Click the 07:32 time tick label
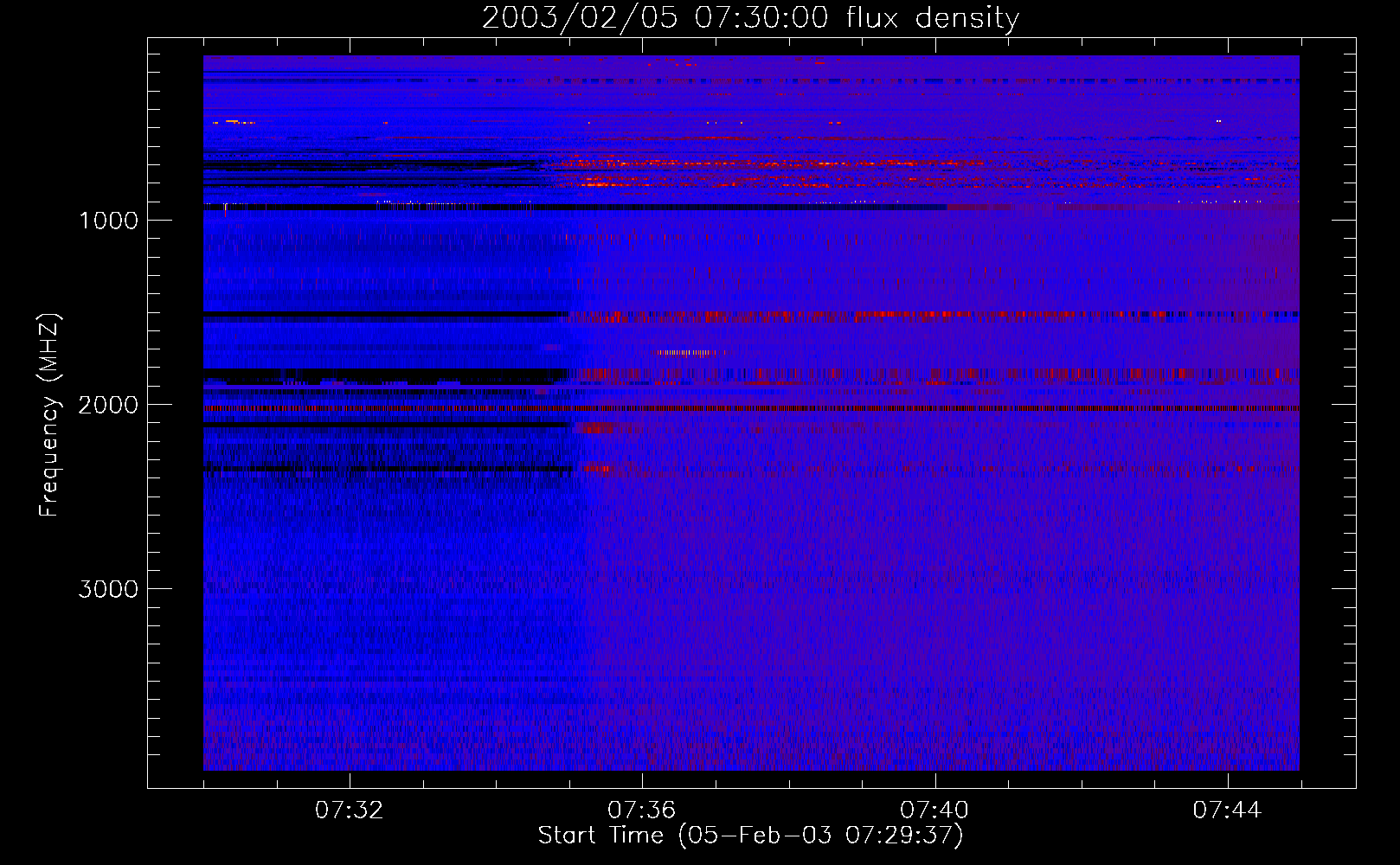 [350, 811]
